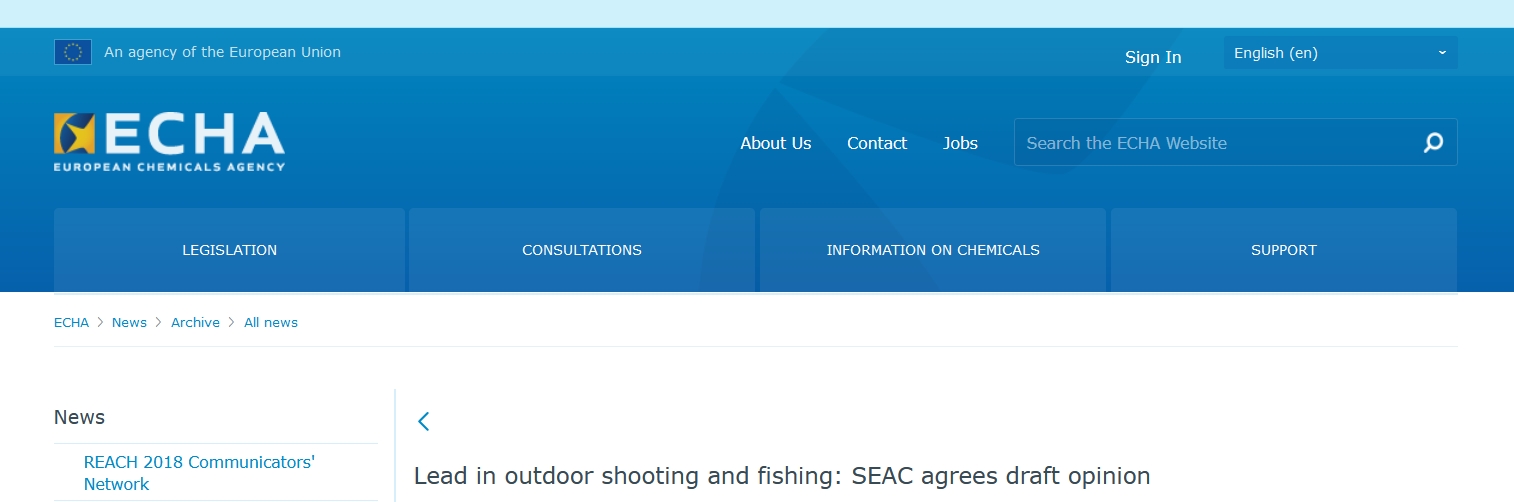This screenshot has width=1514, height=502.
Task: Click the Sign In link
Action: tap(1152, 57)
